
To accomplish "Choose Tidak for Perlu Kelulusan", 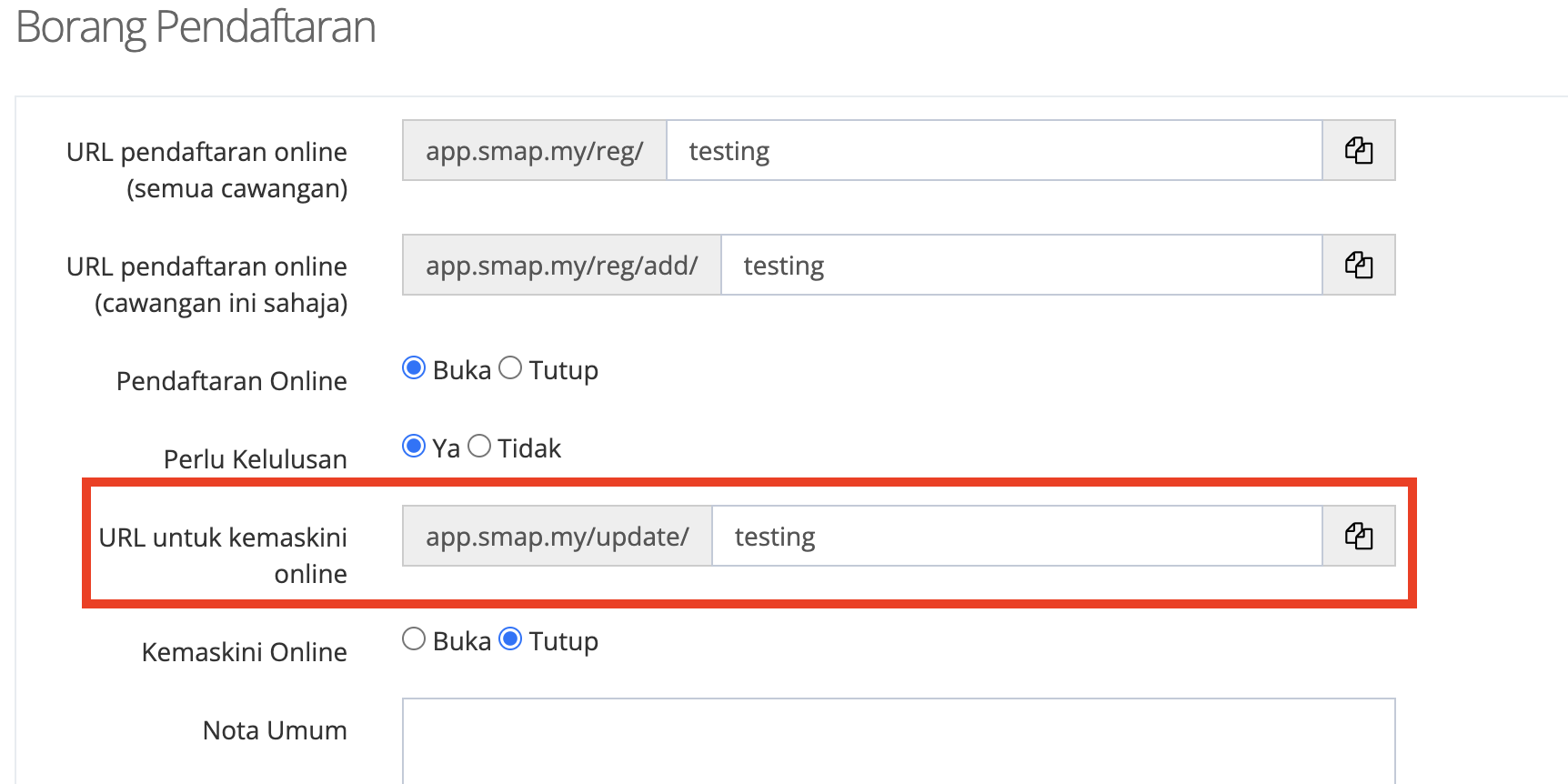I will (479, 447).
